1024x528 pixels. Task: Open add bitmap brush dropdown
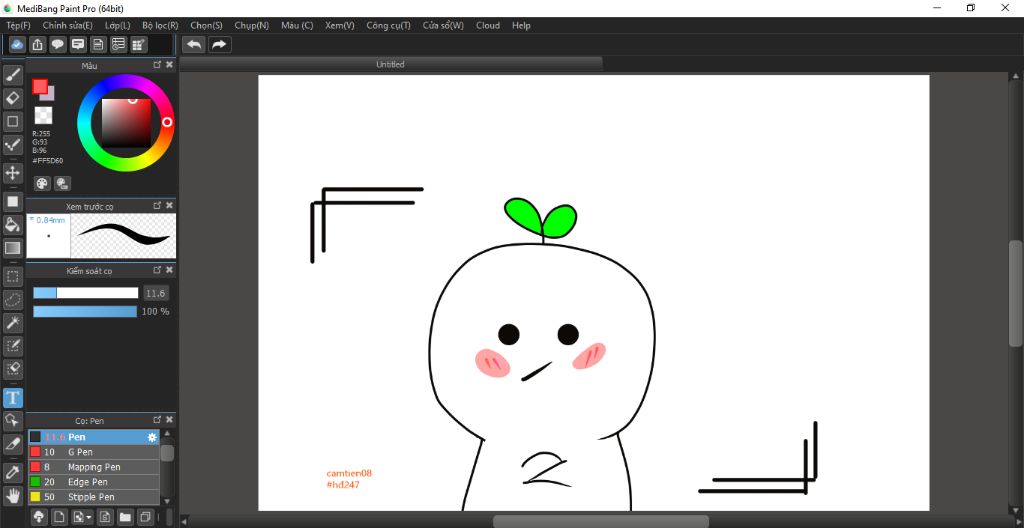pos(82,517)
